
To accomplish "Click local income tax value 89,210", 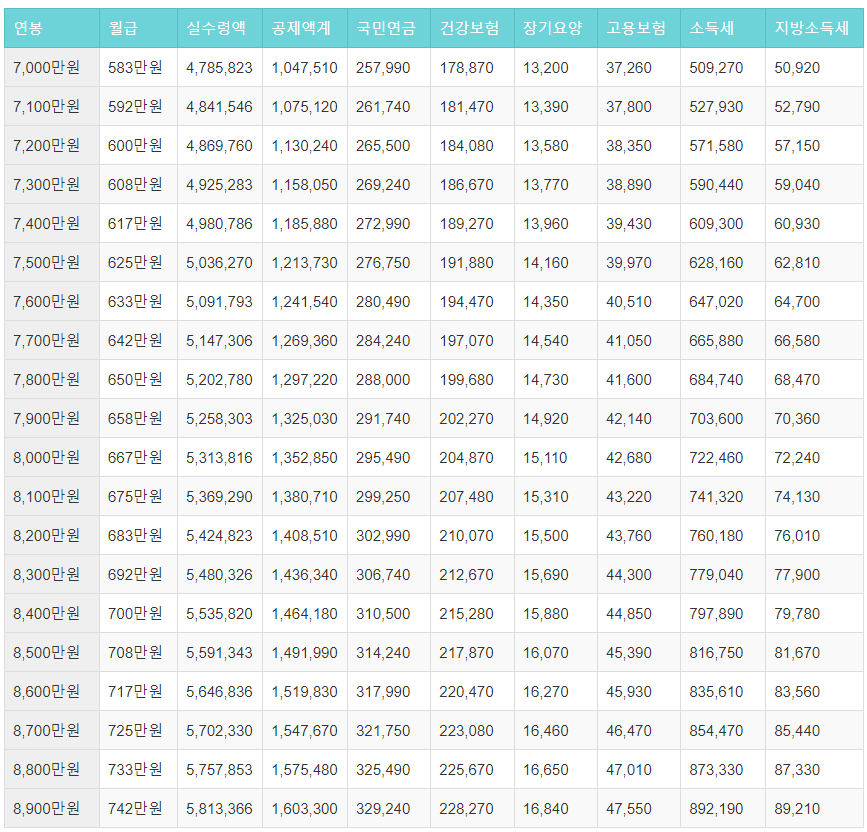I will [x=797, y=809].
